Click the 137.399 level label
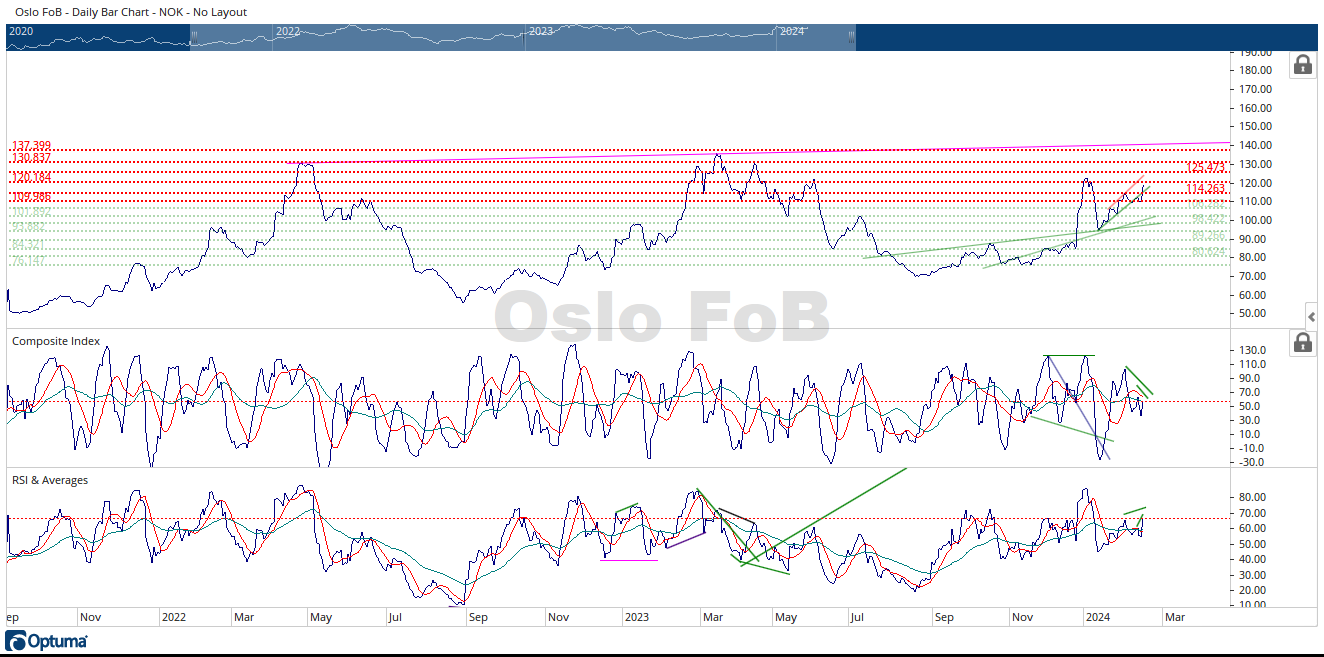 pos(31,146)
